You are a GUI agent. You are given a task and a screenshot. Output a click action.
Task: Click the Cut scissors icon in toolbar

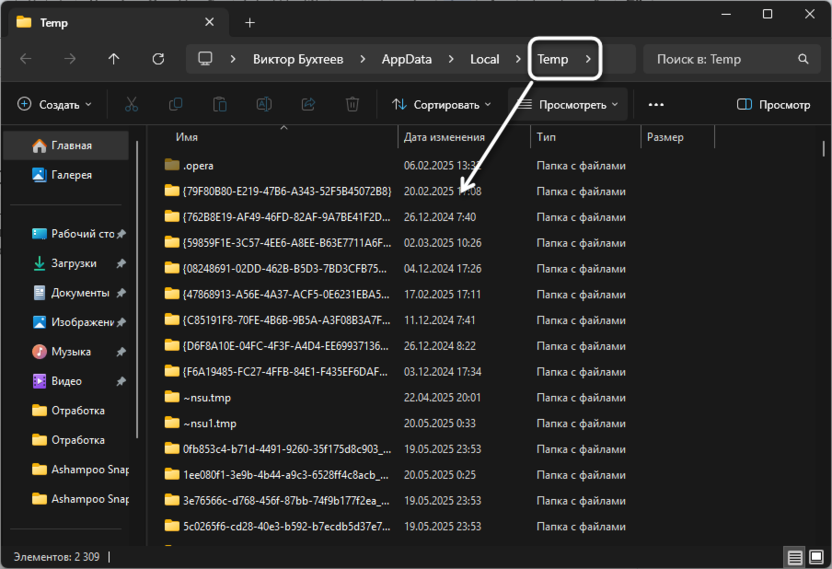[132, 104]
